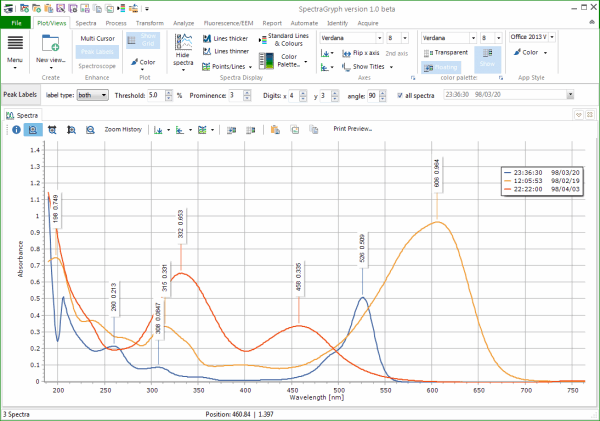Screen dimensions: 600x421
Task: Open the Identify ribbon tab
Action: 338,23
